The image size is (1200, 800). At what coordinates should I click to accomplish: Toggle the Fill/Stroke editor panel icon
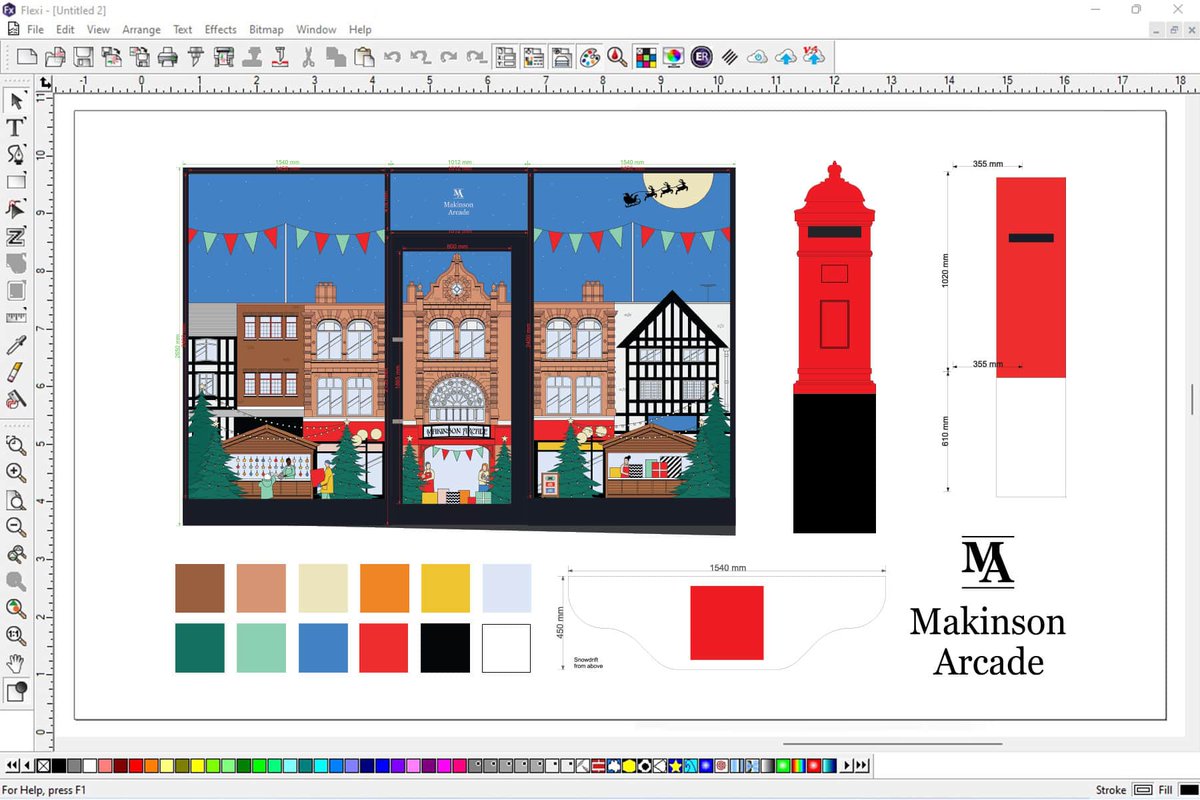[x=562, y=57]
